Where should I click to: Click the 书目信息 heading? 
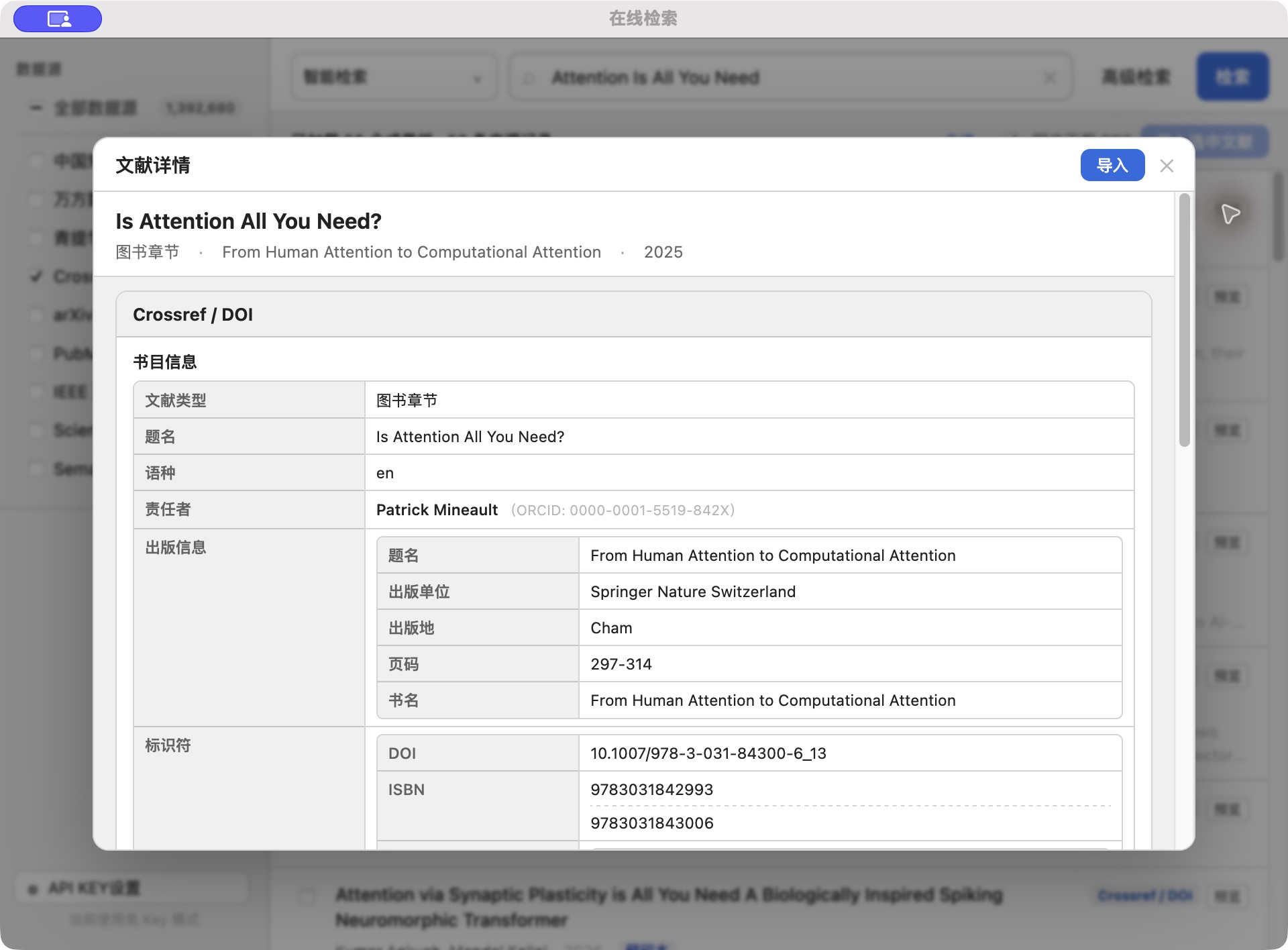coord(164,362)
